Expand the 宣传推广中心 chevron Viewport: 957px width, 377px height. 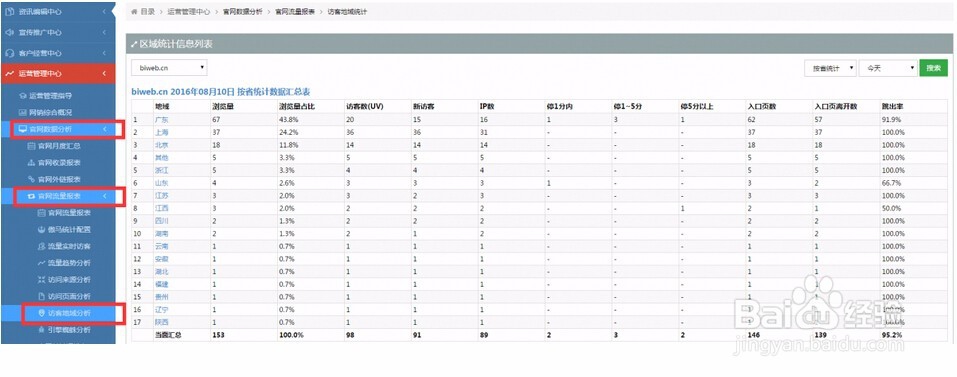coord(104,32)
